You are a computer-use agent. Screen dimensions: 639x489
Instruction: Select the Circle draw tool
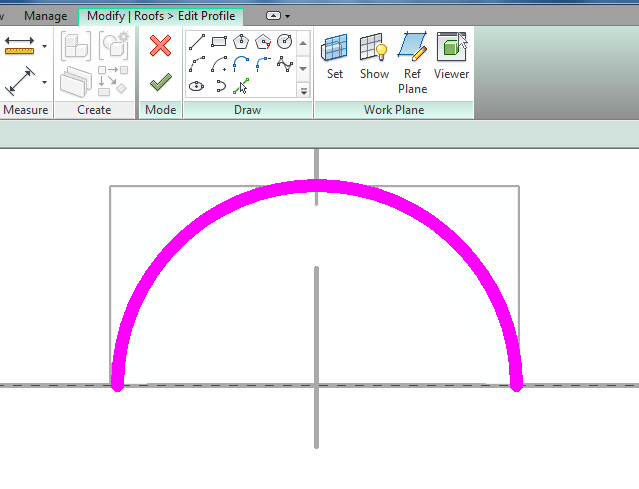(x=284, y=42)
